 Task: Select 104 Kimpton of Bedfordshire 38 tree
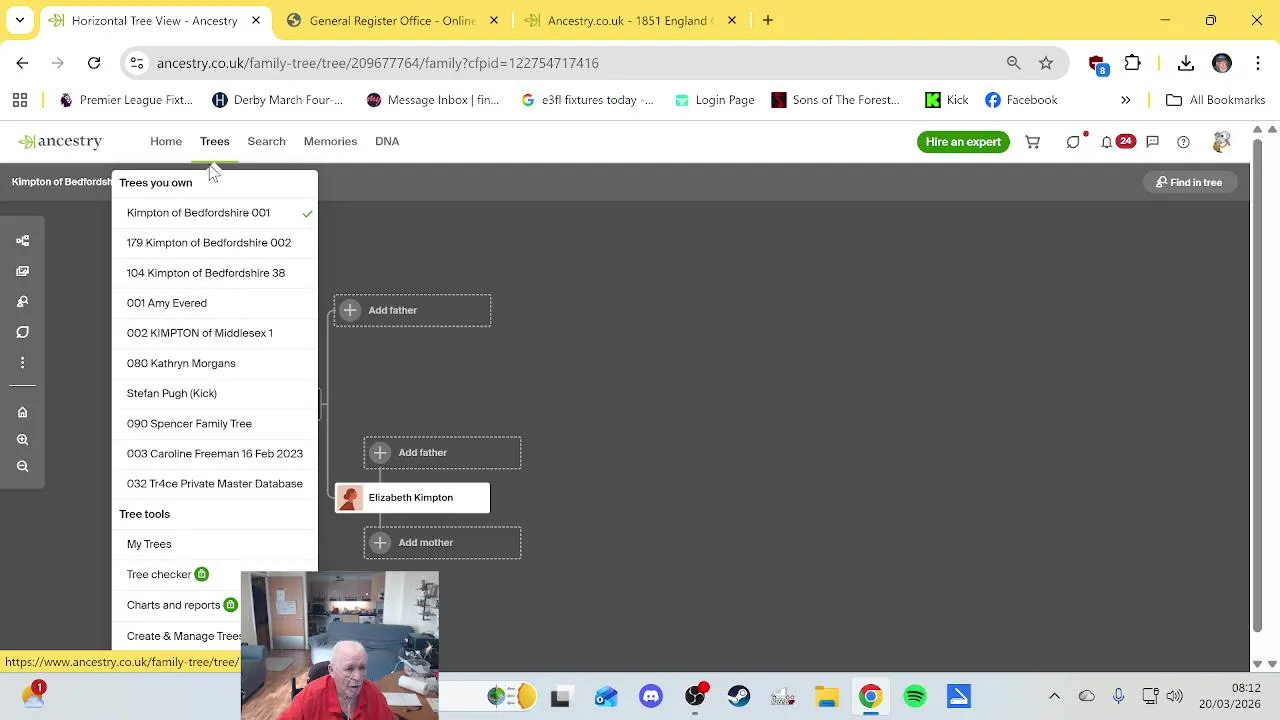point(215,273)
